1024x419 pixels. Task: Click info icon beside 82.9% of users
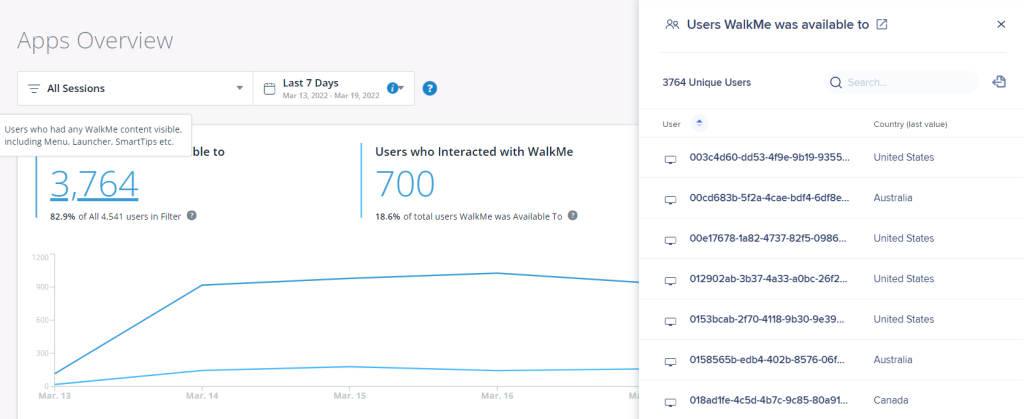click(192, 215)
